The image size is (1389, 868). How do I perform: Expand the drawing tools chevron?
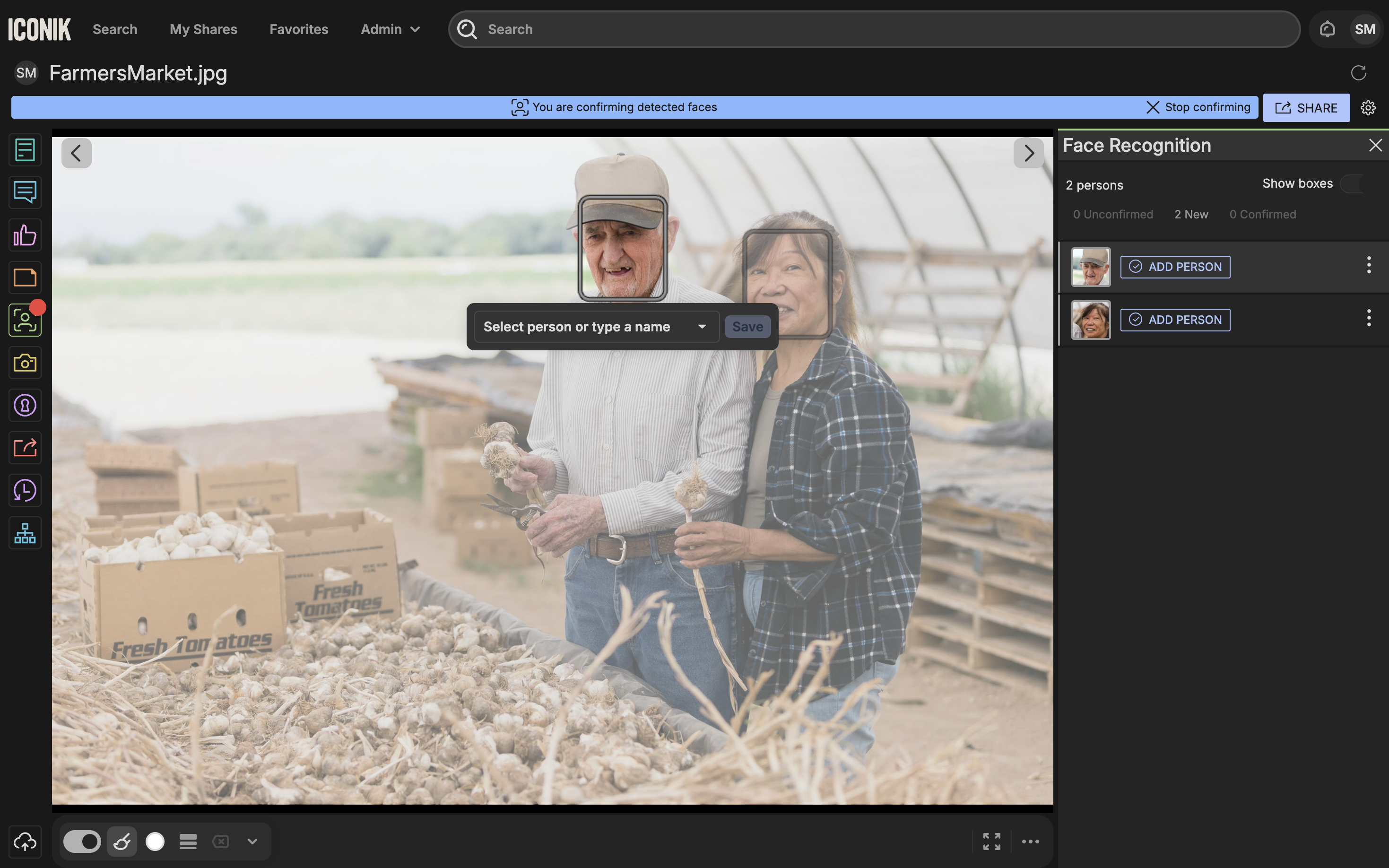coord(252,842)
